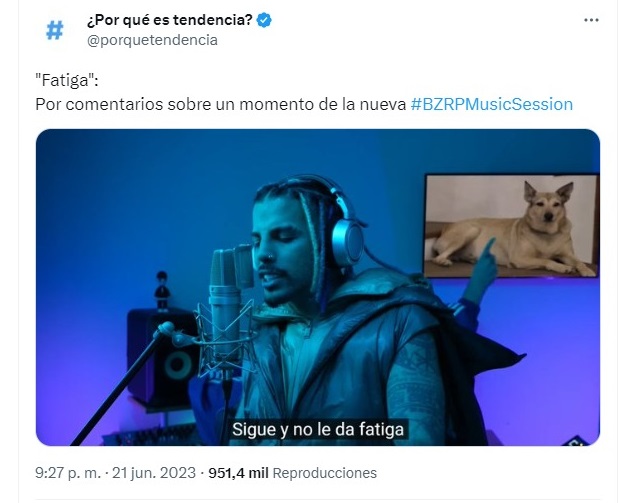View the 951,4 mil views count

click(x=238, y=473)
